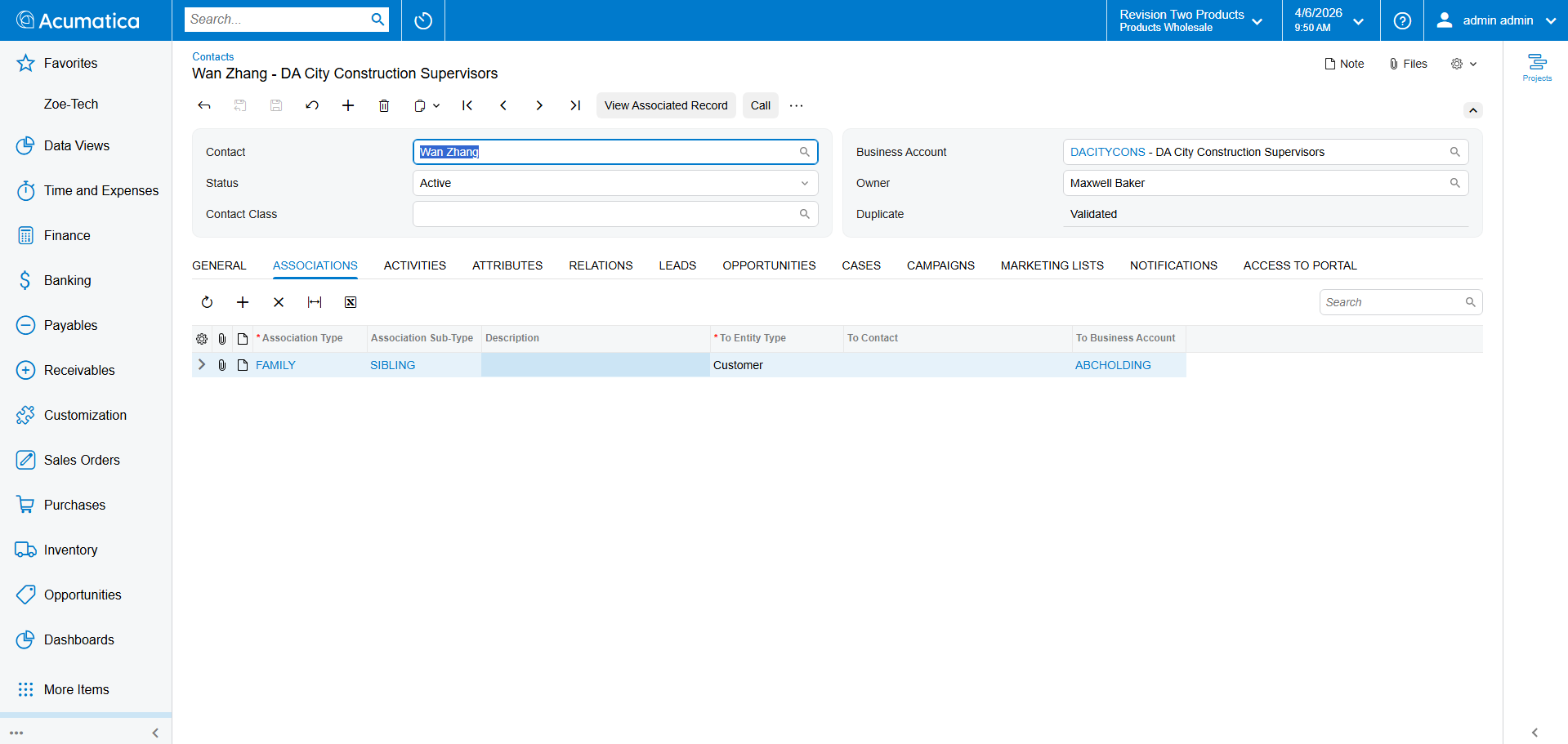The image size is (1568, 744).
Task: Click the Note button
Action: [1344, 64]
